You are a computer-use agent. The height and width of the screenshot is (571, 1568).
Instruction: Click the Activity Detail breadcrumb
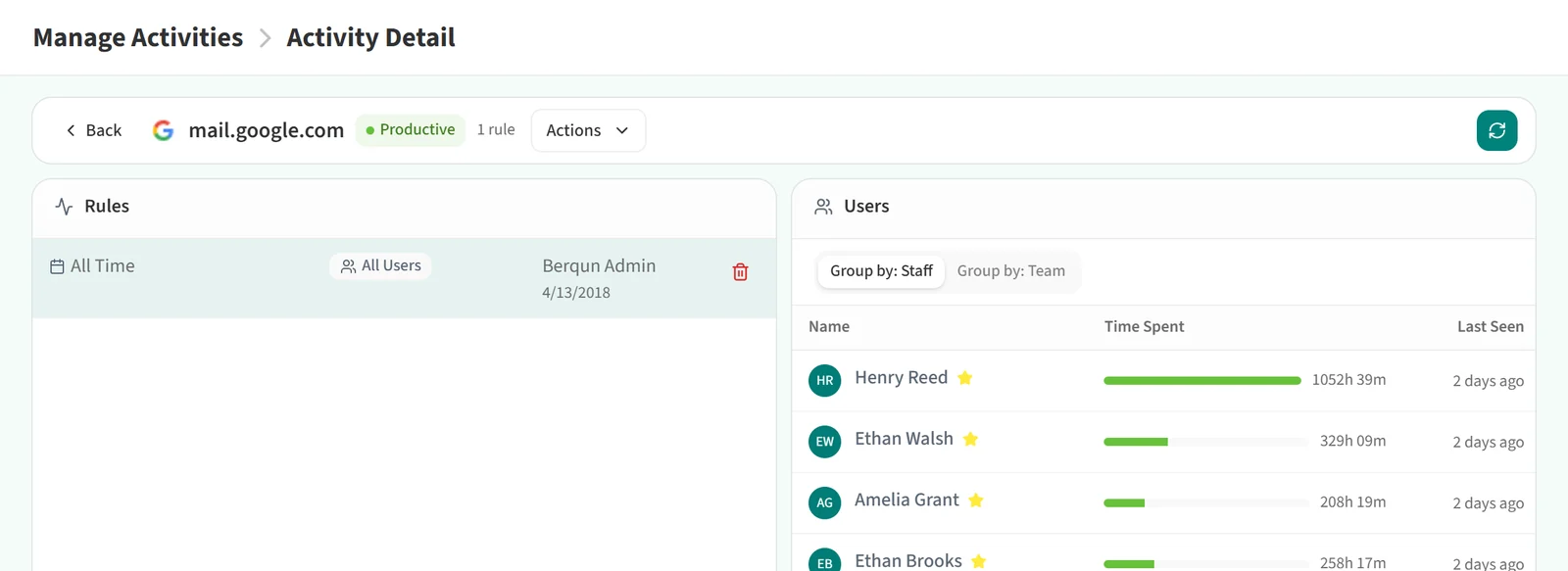tap(370, 37)
